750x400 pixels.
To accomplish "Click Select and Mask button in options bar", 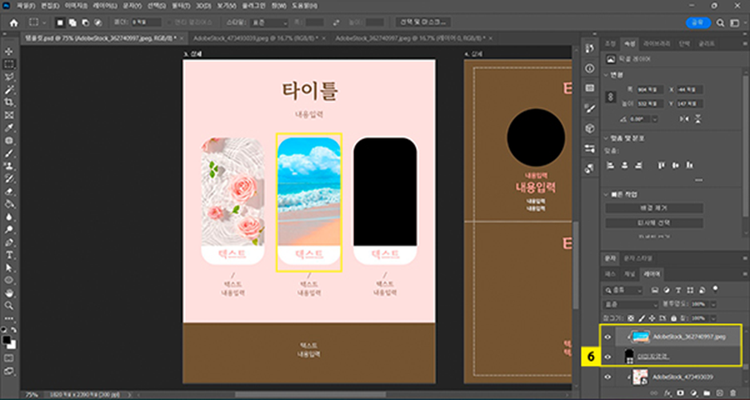I will 423,22.
